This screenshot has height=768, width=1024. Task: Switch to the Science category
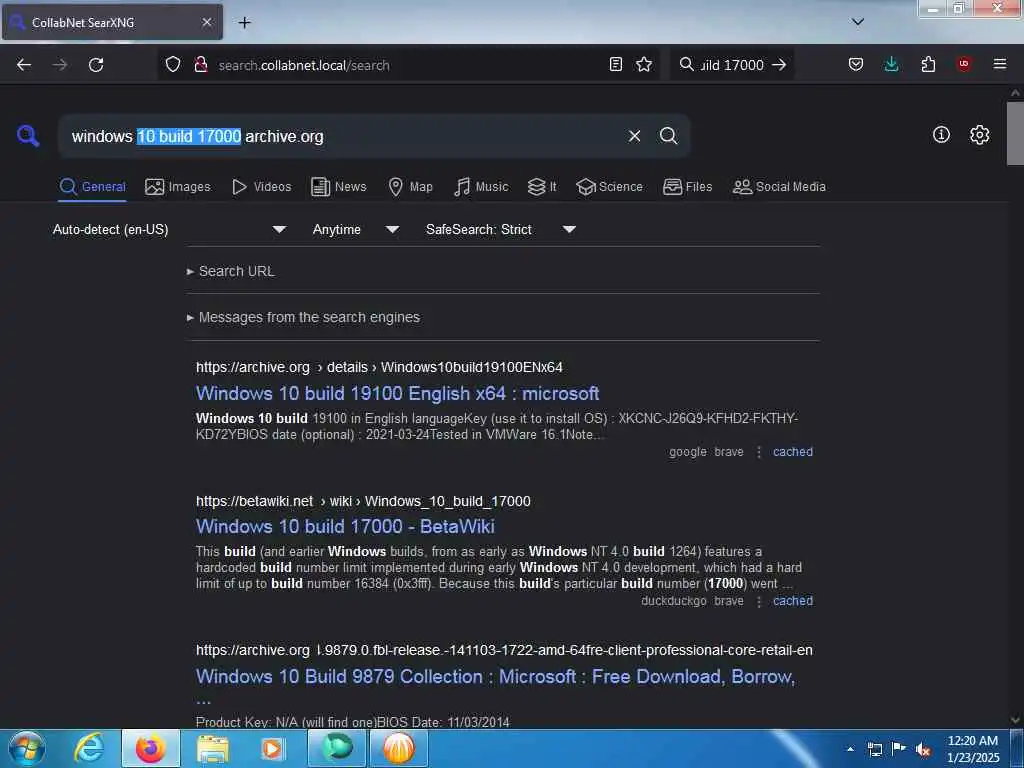pos(609,187)
